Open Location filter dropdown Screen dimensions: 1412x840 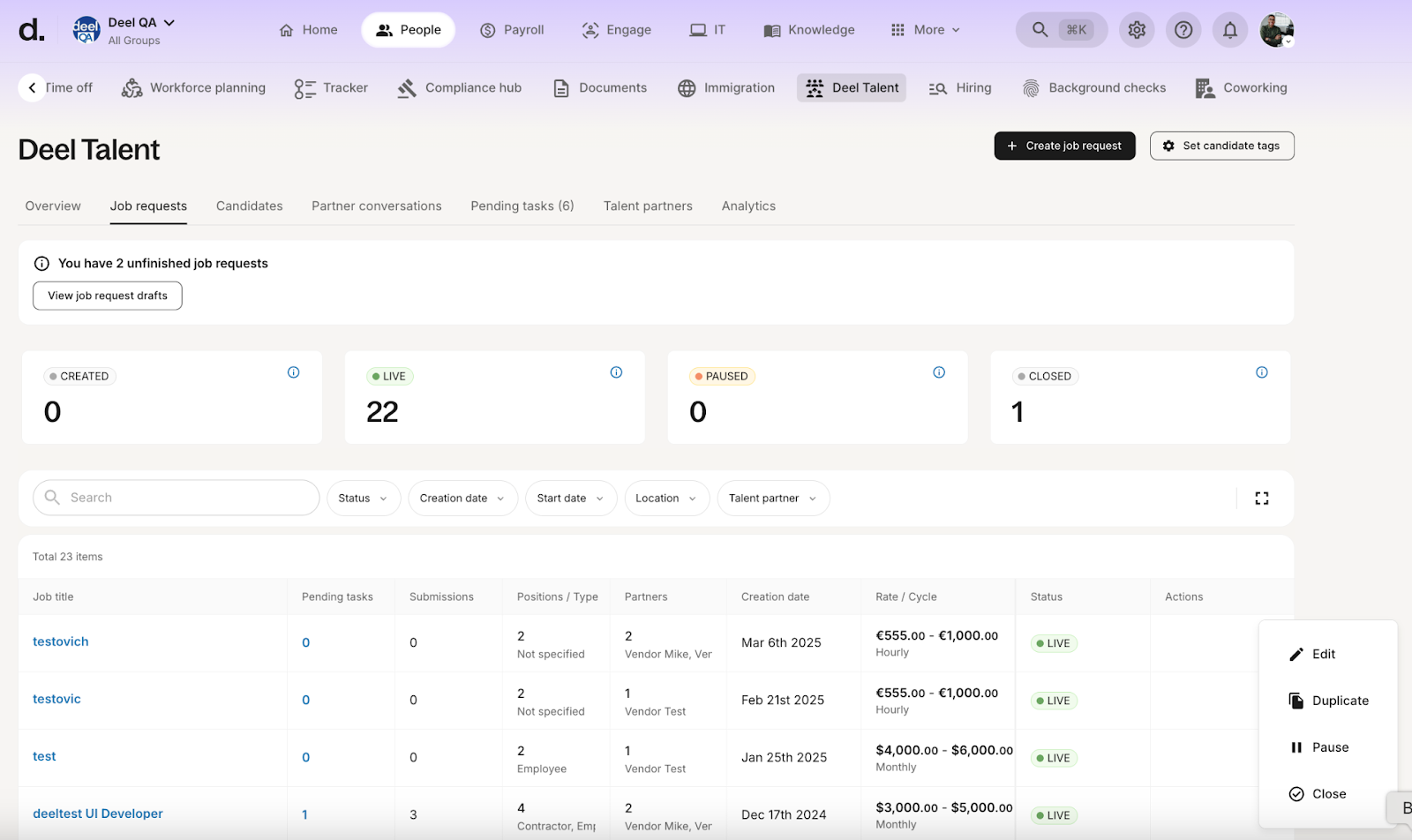[x=667, y=499]
